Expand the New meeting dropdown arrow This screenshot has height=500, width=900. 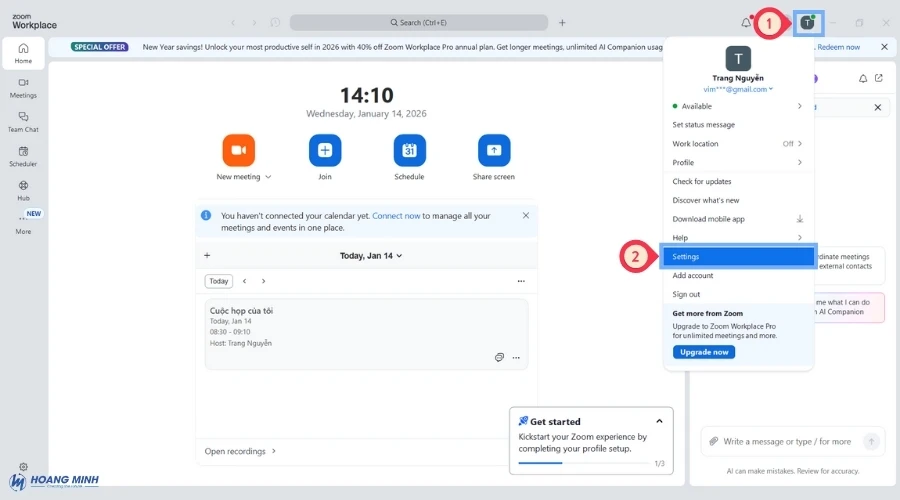coord(268,177)
